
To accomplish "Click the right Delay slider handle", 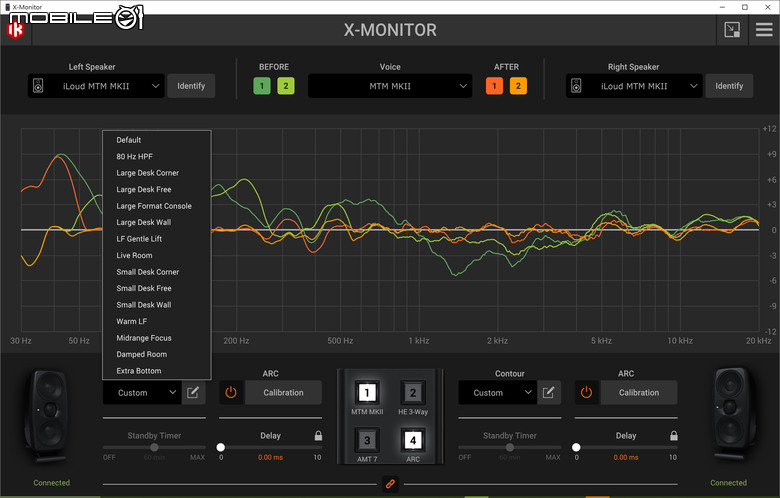I will click(x=576, y=447).
